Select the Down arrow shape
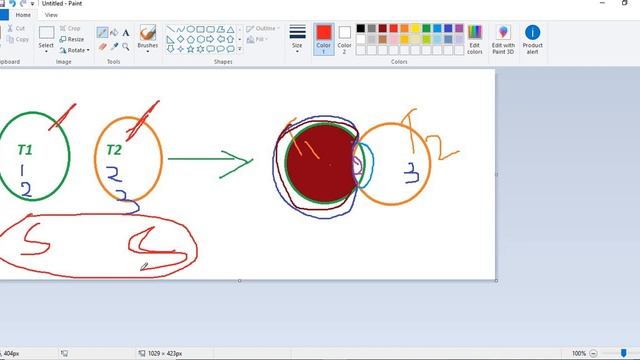This screenshot has width=640, height=360. click(x=171, y=49)
